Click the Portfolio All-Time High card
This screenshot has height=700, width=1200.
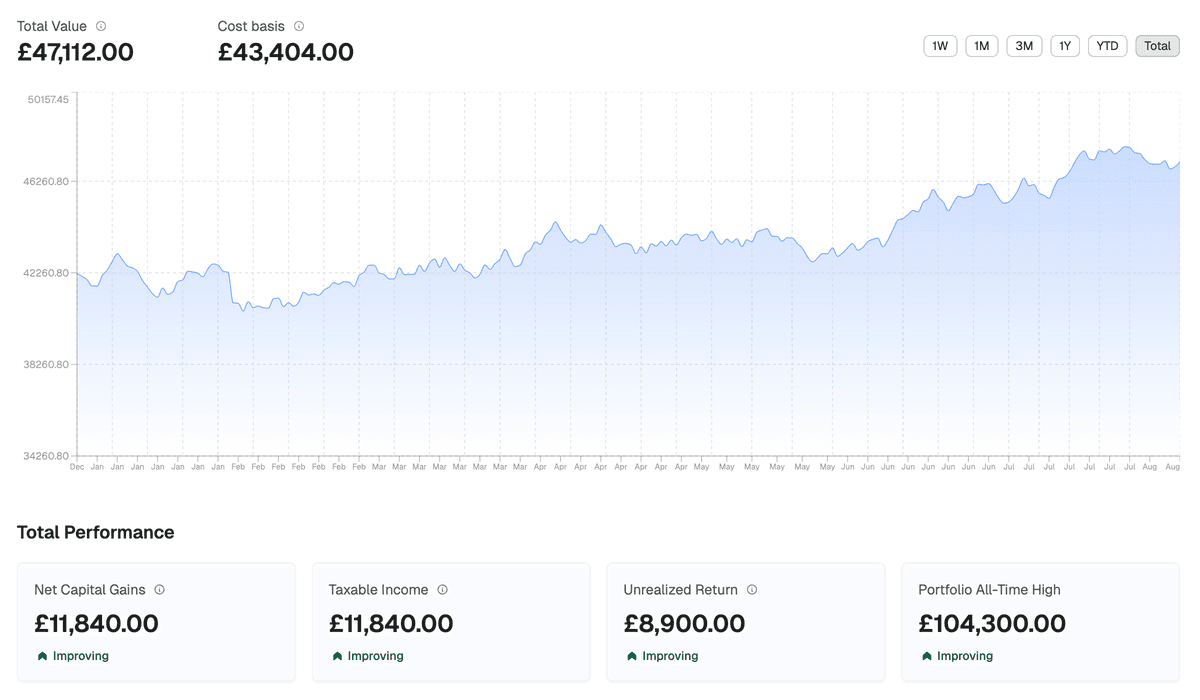[1040, 621]
